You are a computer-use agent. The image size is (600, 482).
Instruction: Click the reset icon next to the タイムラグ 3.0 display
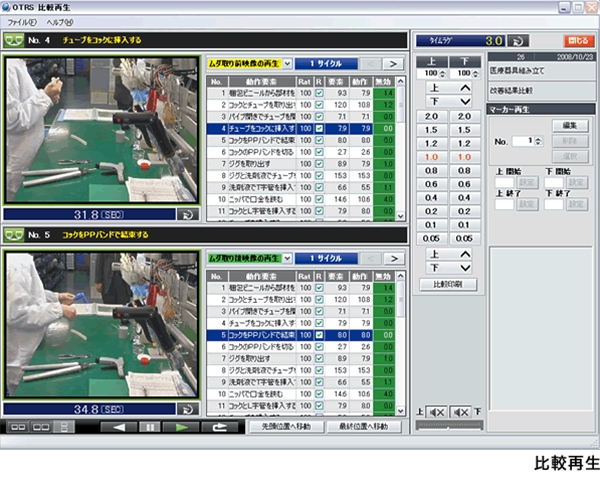click(x=518, y=41)
